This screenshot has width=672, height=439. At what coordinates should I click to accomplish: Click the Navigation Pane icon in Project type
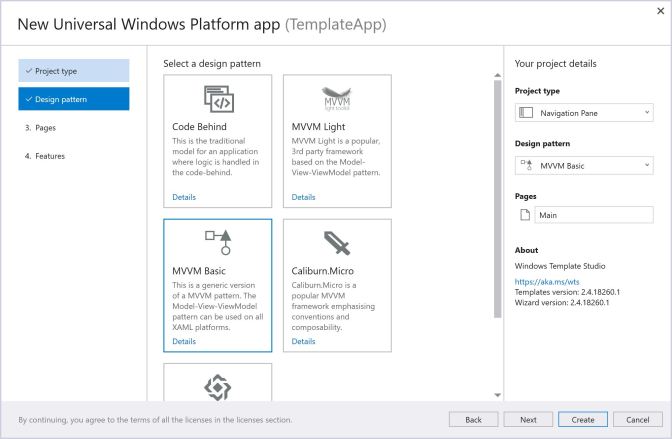coord(526,113)
